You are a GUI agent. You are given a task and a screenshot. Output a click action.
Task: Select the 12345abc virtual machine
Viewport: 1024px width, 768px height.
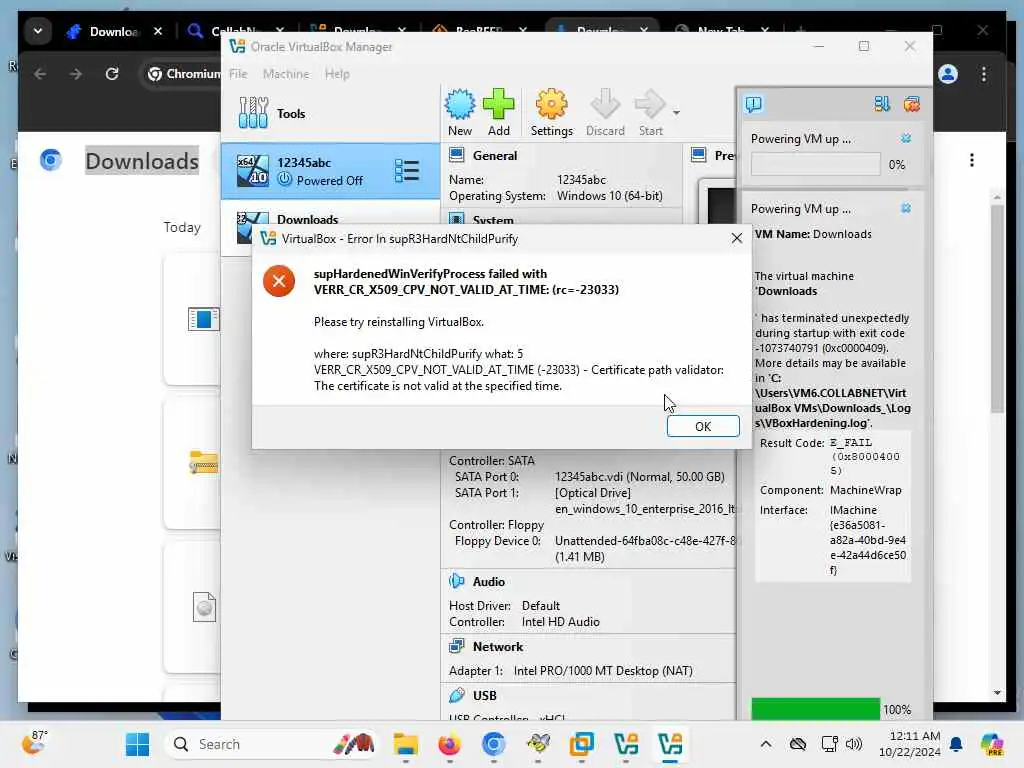(330, 171)
